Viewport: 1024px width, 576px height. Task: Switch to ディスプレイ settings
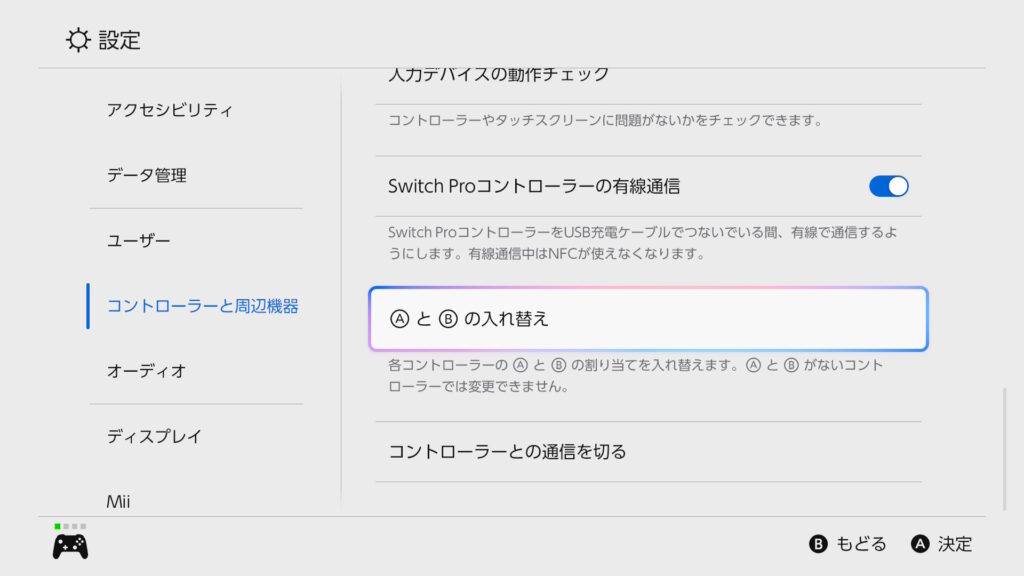tap(155, 436)
